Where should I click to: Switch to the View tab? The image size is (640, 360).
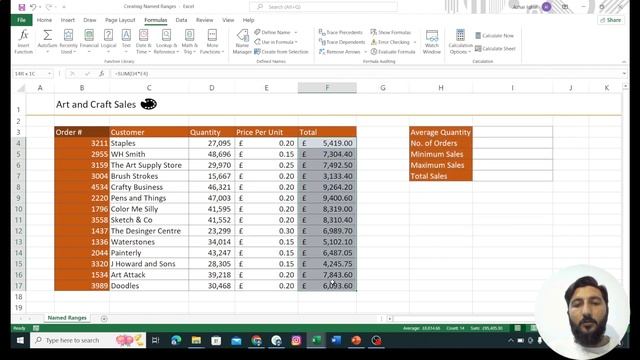click(x=228, y=20)
